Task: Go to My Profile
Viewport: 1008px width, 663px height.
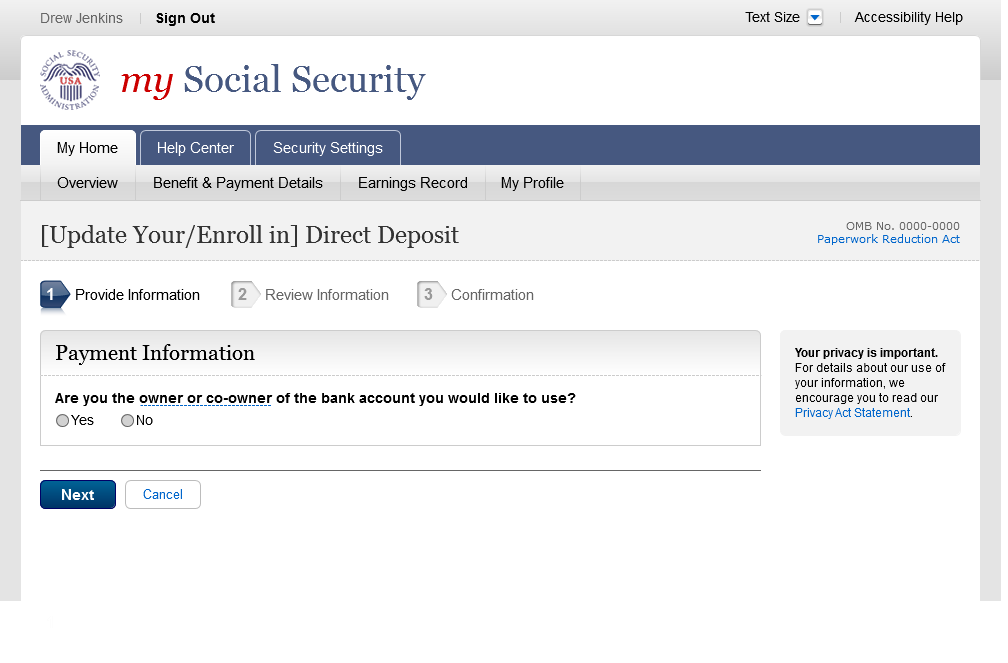Action: pos(532,183)
